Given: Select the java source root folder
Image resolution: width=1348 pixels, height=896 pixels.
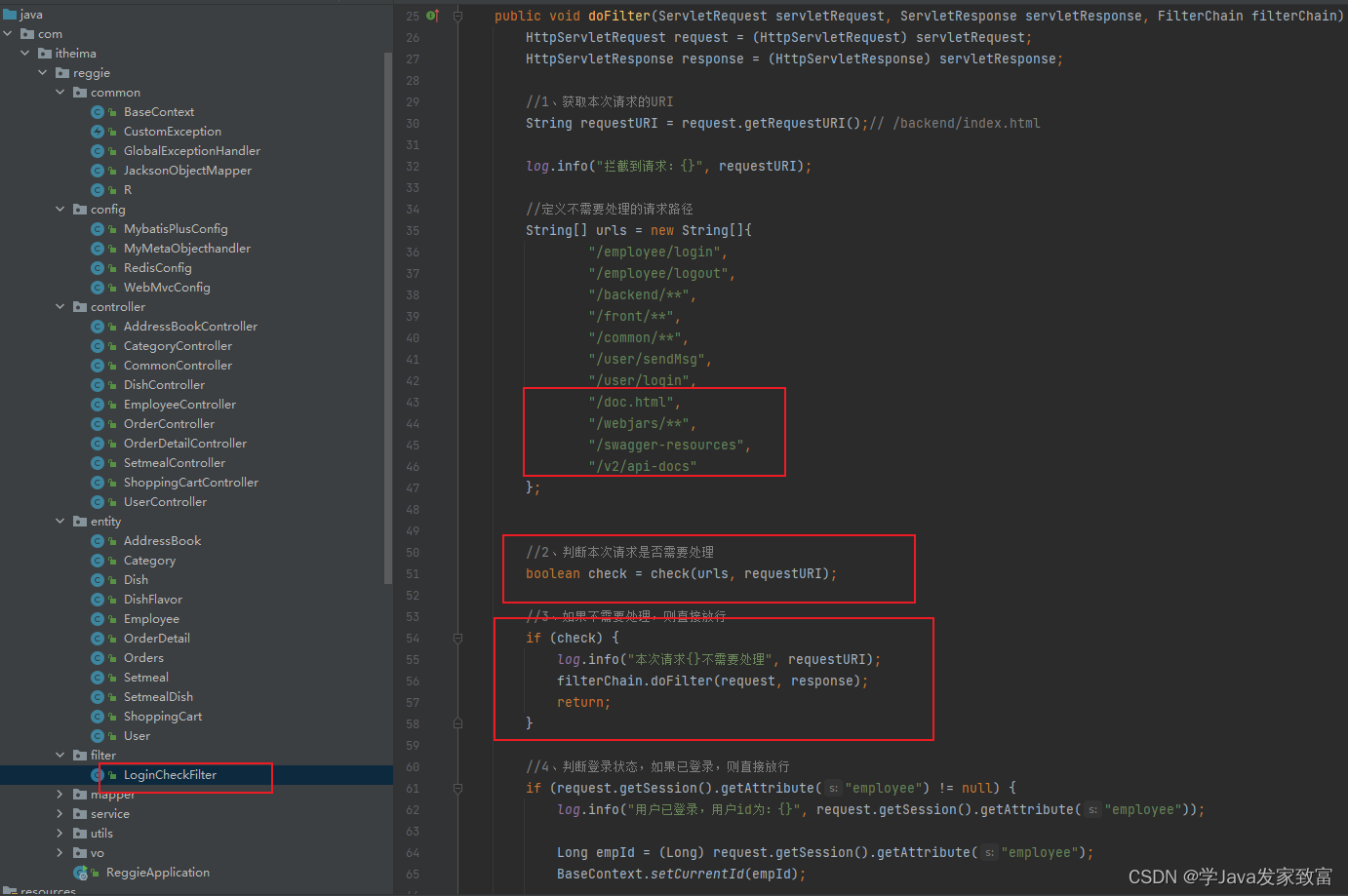Looking at the screenshot, I should pyautogui.click(x=23, y=15).
